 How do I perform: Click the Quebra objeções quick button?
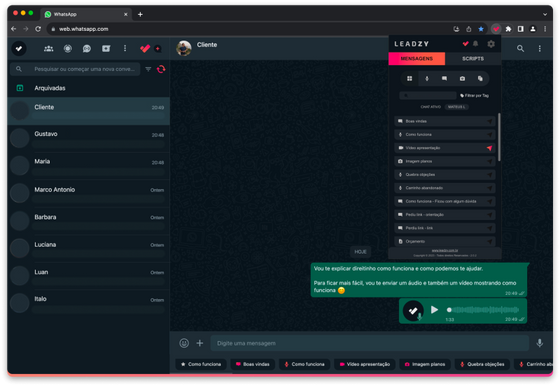pyautogui.click(x=482, y=364)
